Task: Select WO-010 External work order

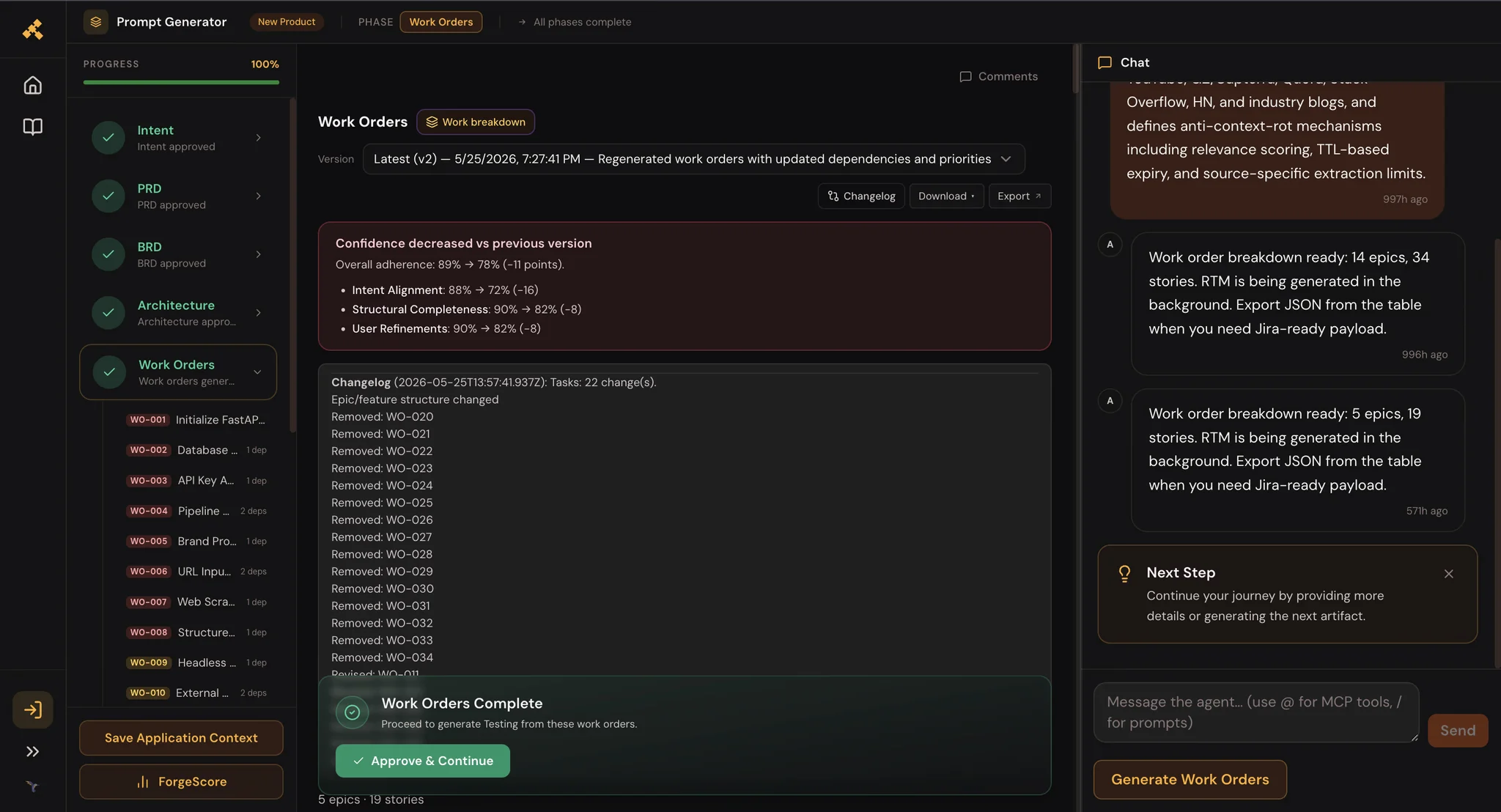Action: click(x=196, y=693)
